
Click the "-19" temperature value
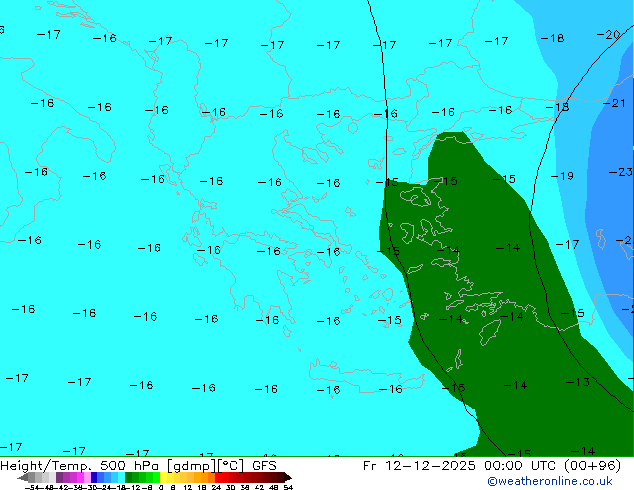[x=562, y=176]
